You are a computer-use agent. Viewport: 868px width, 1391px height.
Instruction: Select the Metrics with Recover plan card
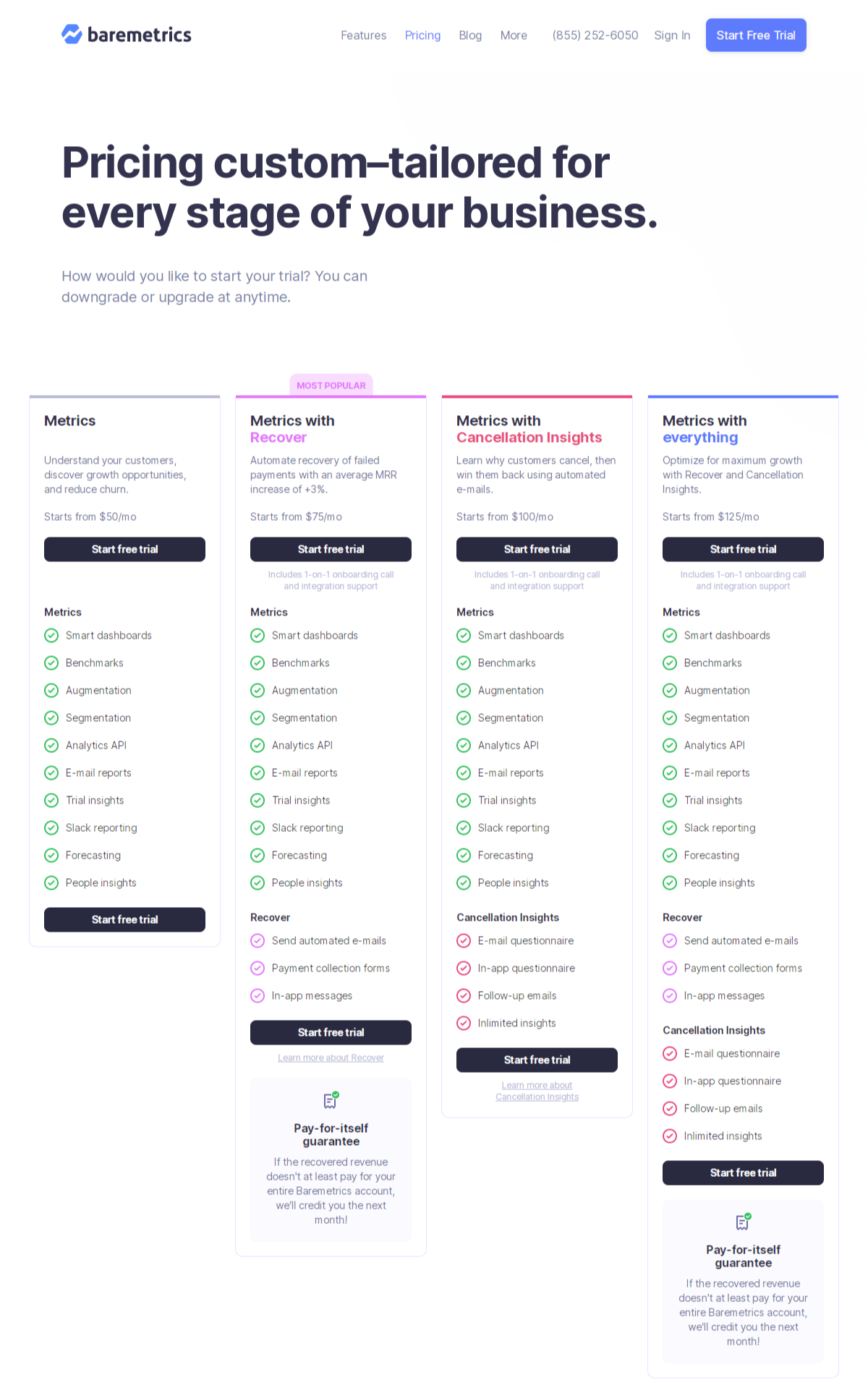331,428
